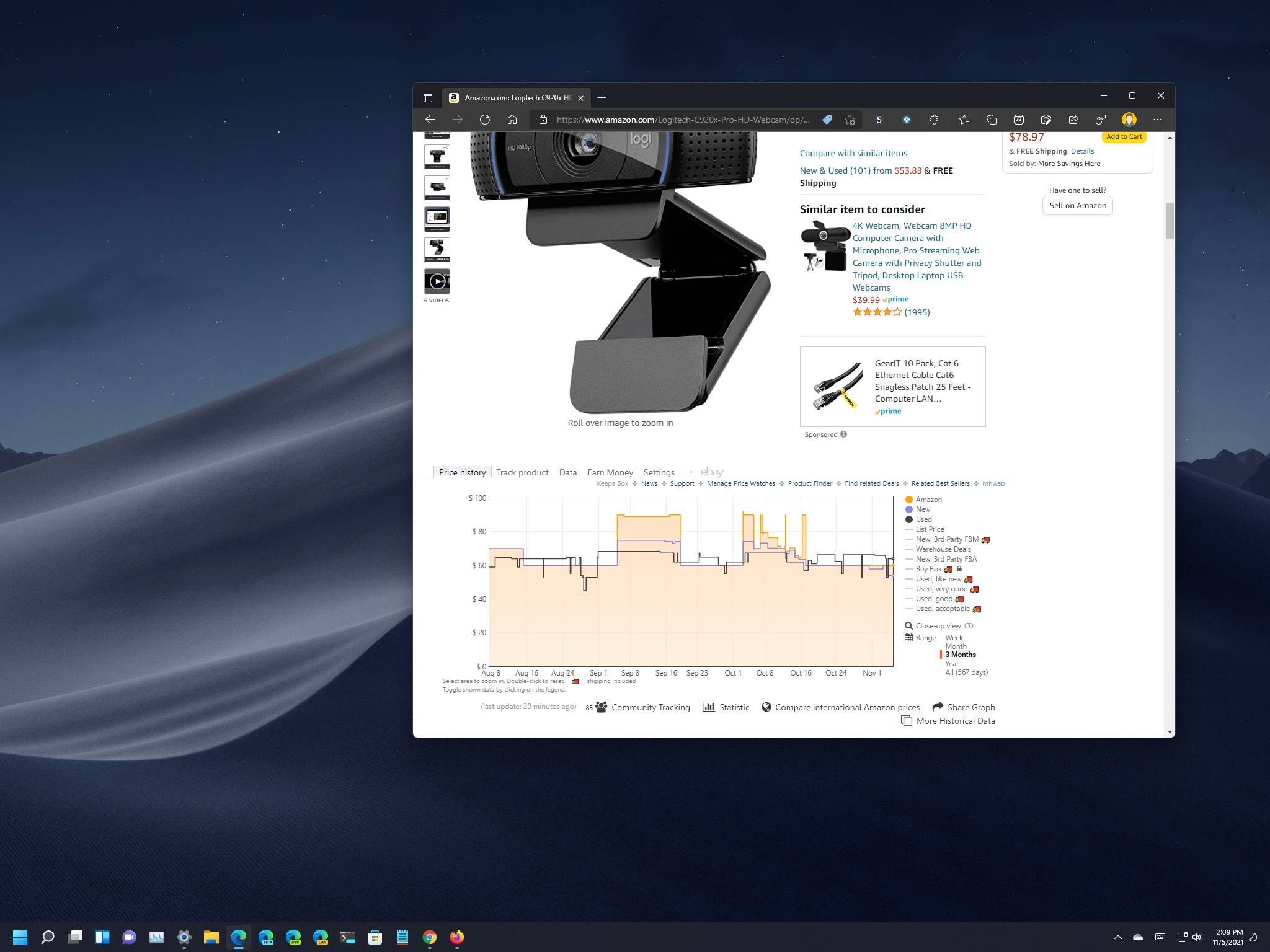Open the Earn Money tab
Viewport: 1270px width, 952px height.
point(610,472)
